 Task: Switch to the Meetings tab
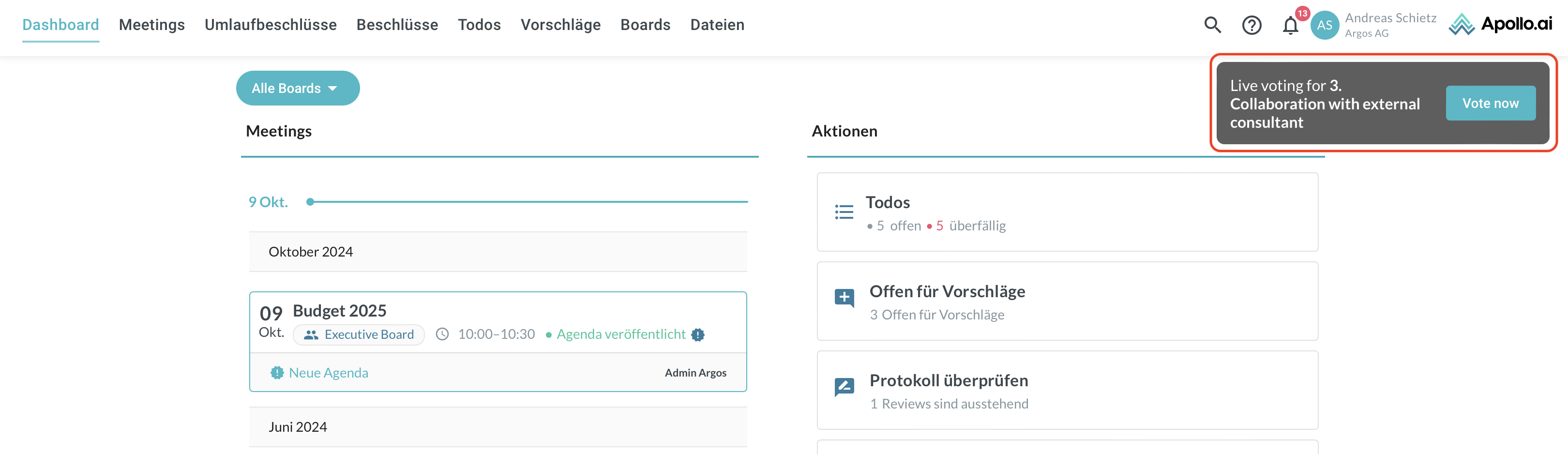pyautogui.click(x=151, y=25)
